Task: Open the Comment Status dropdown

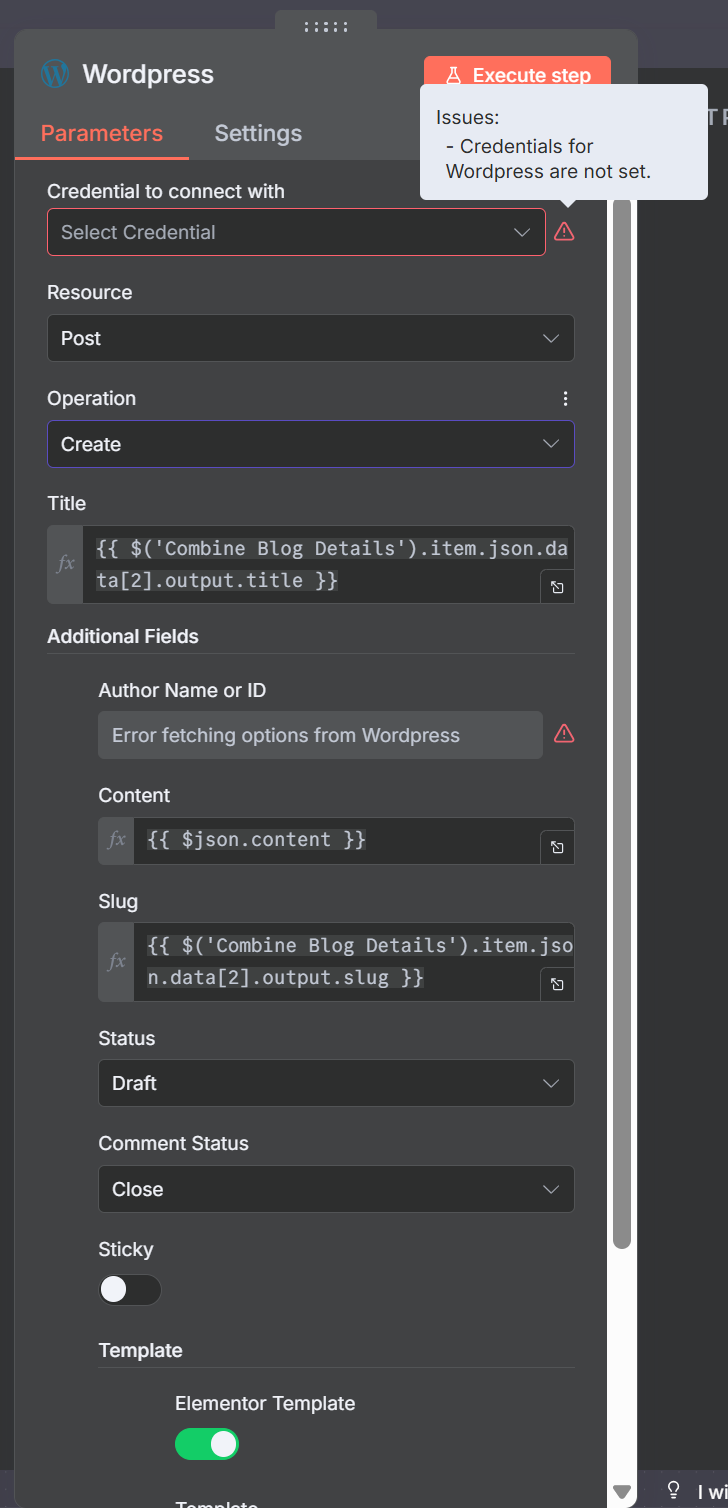Action: (x=336, y=1189)
